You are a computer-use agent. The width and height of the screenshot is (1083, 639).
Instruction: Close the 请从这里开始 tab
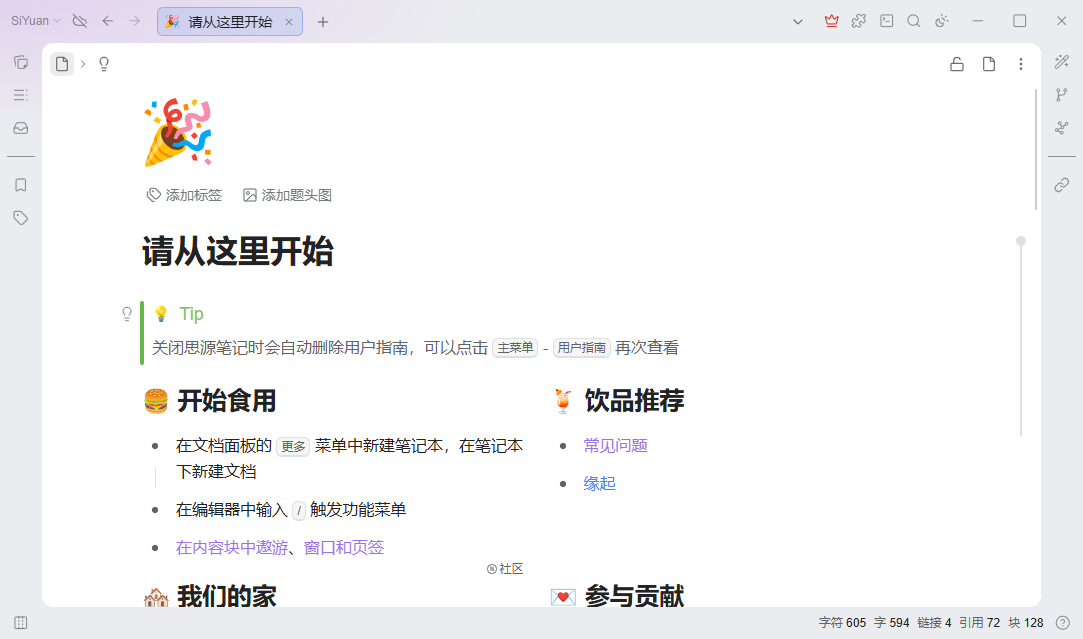coord(289,22)
